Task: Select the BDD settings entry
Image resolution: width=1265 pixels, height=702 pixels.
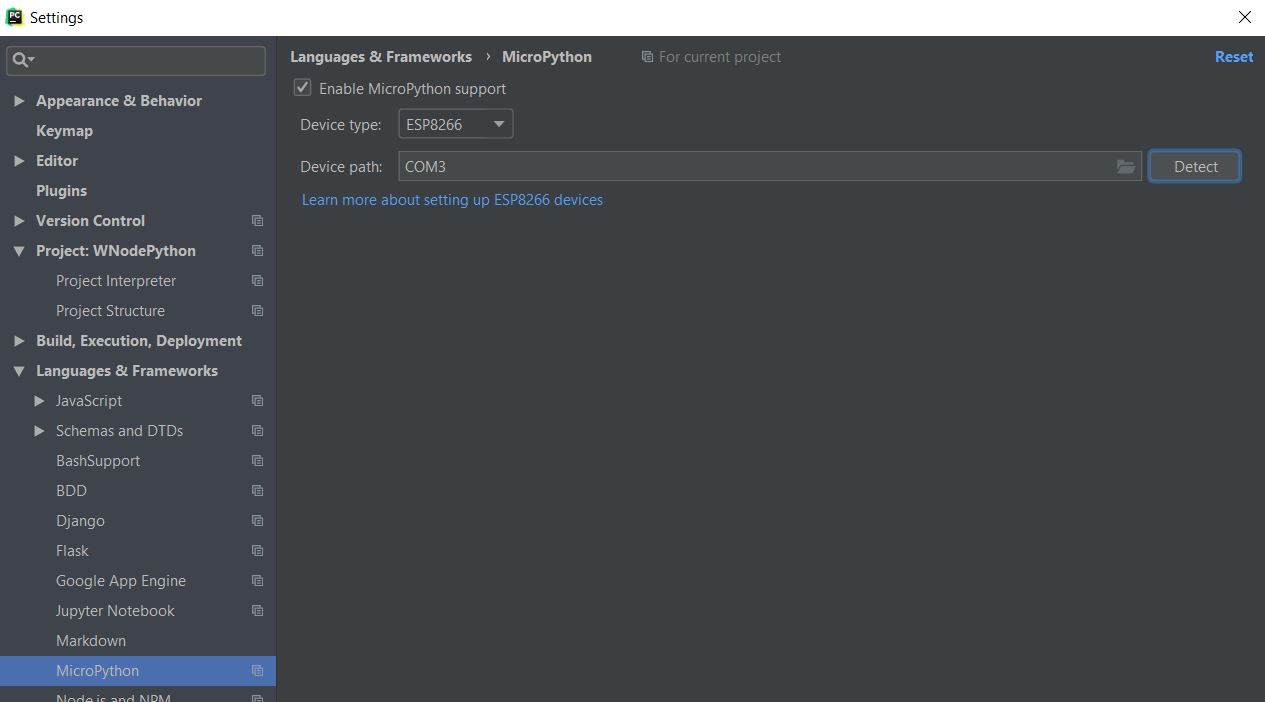Action: [x=71, y=491]
